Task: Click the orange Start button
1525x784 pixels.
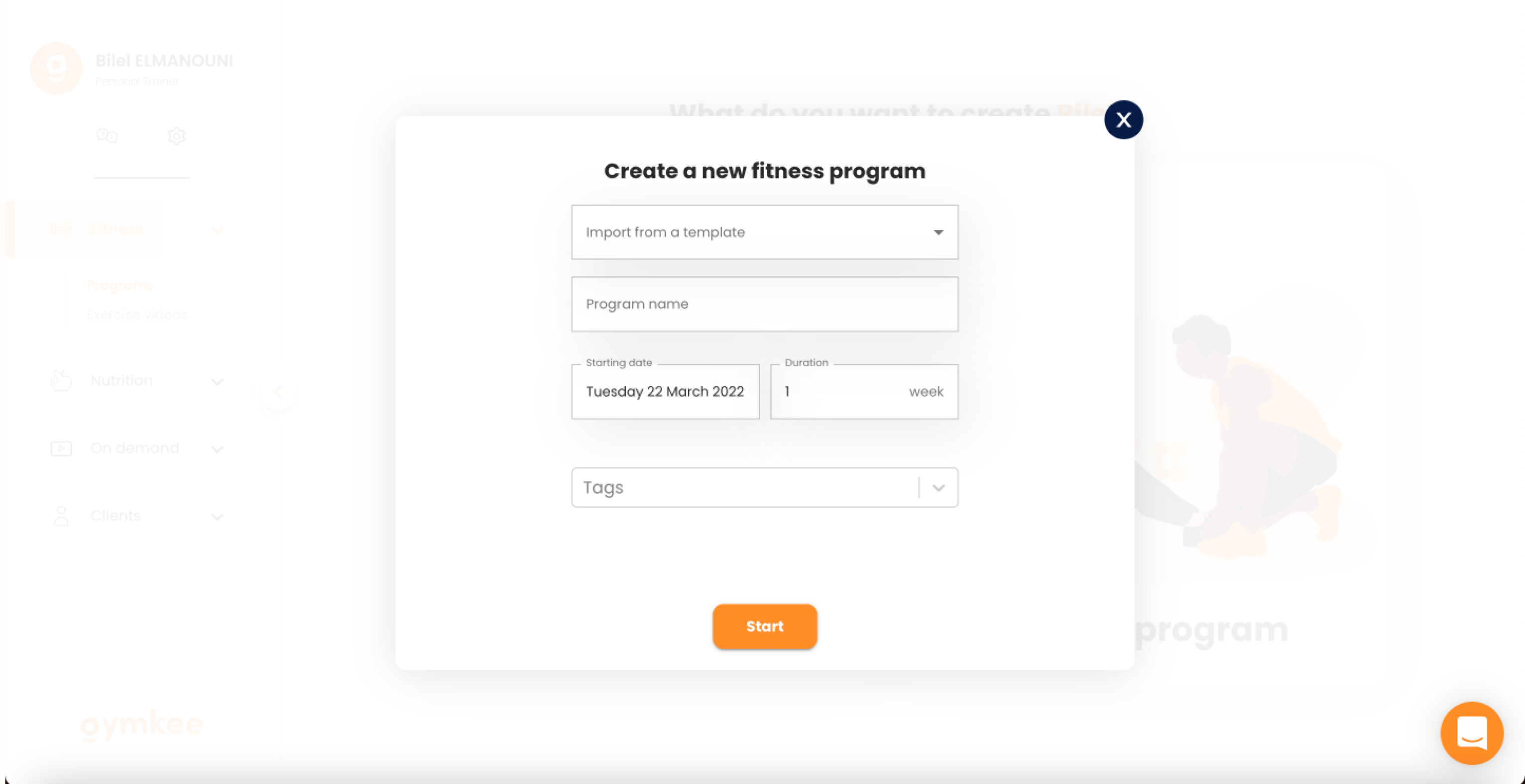Action: point(764,626)
